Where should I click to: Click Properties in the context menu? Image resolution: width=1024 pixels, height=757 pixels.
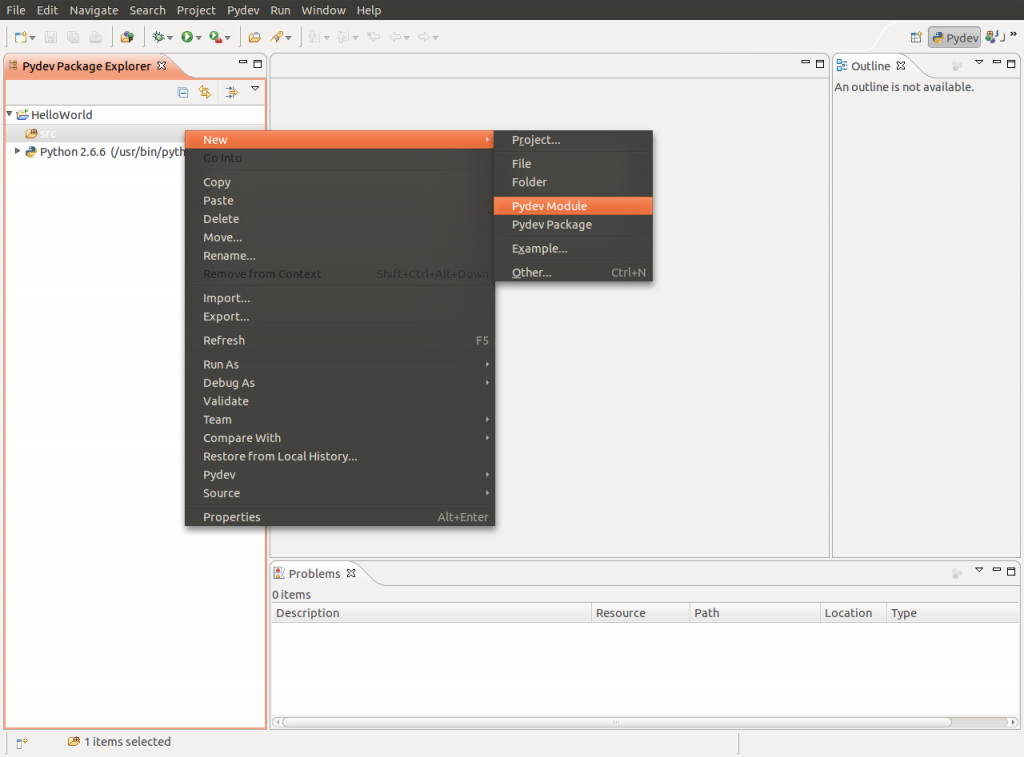[340, 517]
